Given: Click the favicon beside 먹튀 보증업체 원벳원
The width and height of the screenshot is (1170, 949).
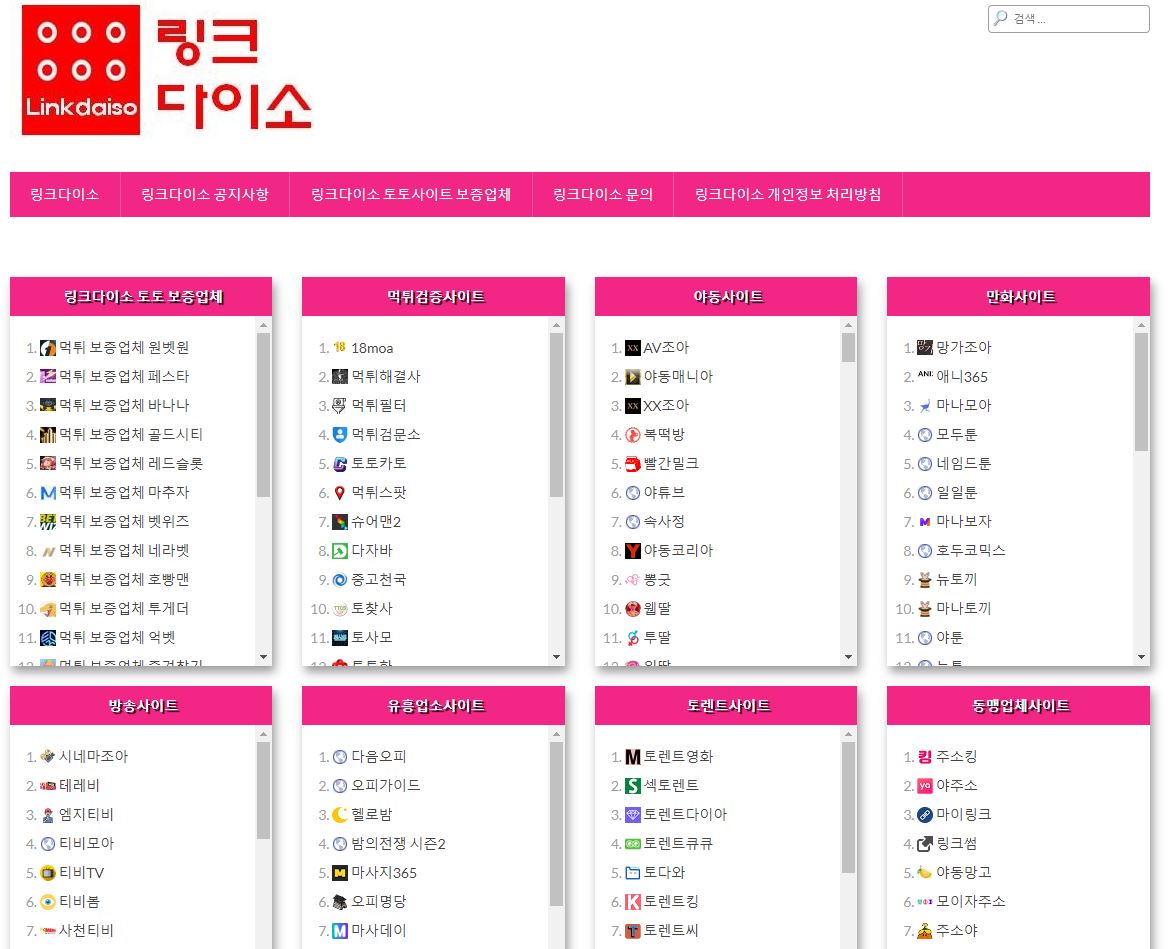Looking at the screenshot, I should point(48,348).
